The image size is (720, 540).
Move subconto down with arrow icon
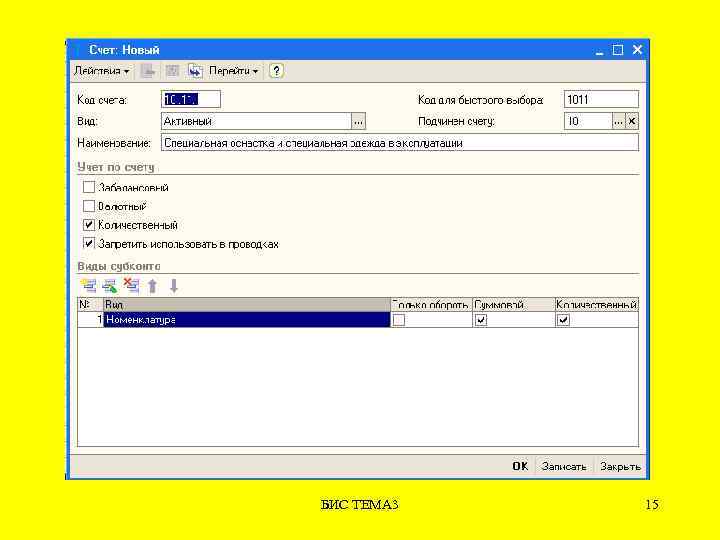[174, 286]
